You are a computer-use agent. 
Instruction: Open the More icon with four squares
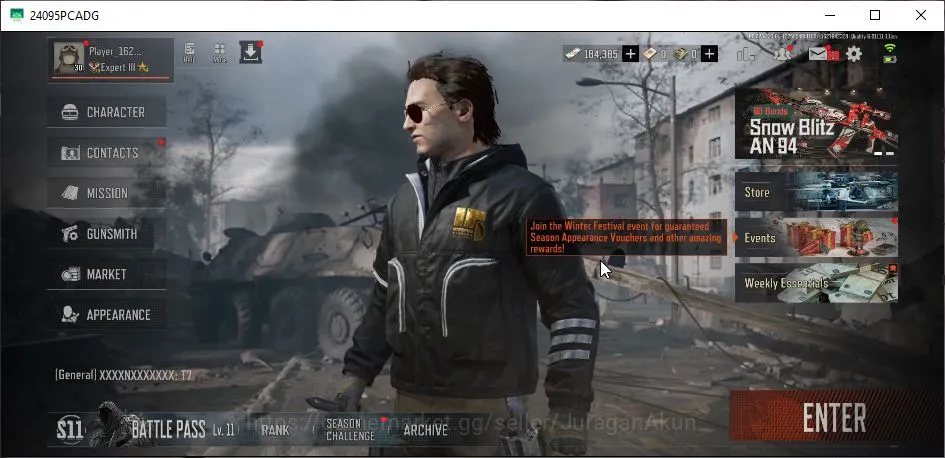(220, 53)
